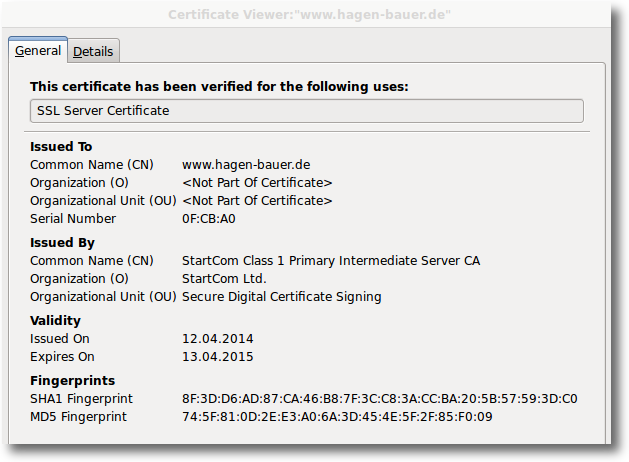This screenshot has width=629, height=462.
Task: Click the MD5 Fingerprint label
Action: coord(78,417)
